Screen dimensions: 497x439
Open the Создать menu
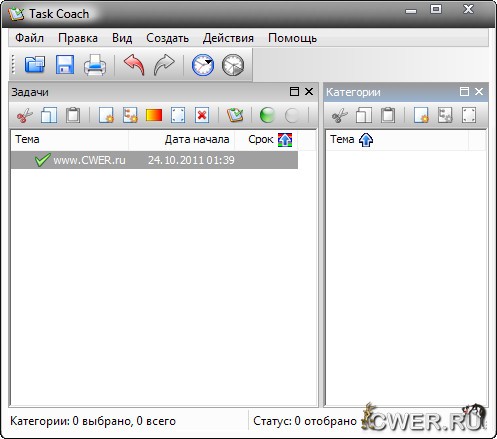167,38
